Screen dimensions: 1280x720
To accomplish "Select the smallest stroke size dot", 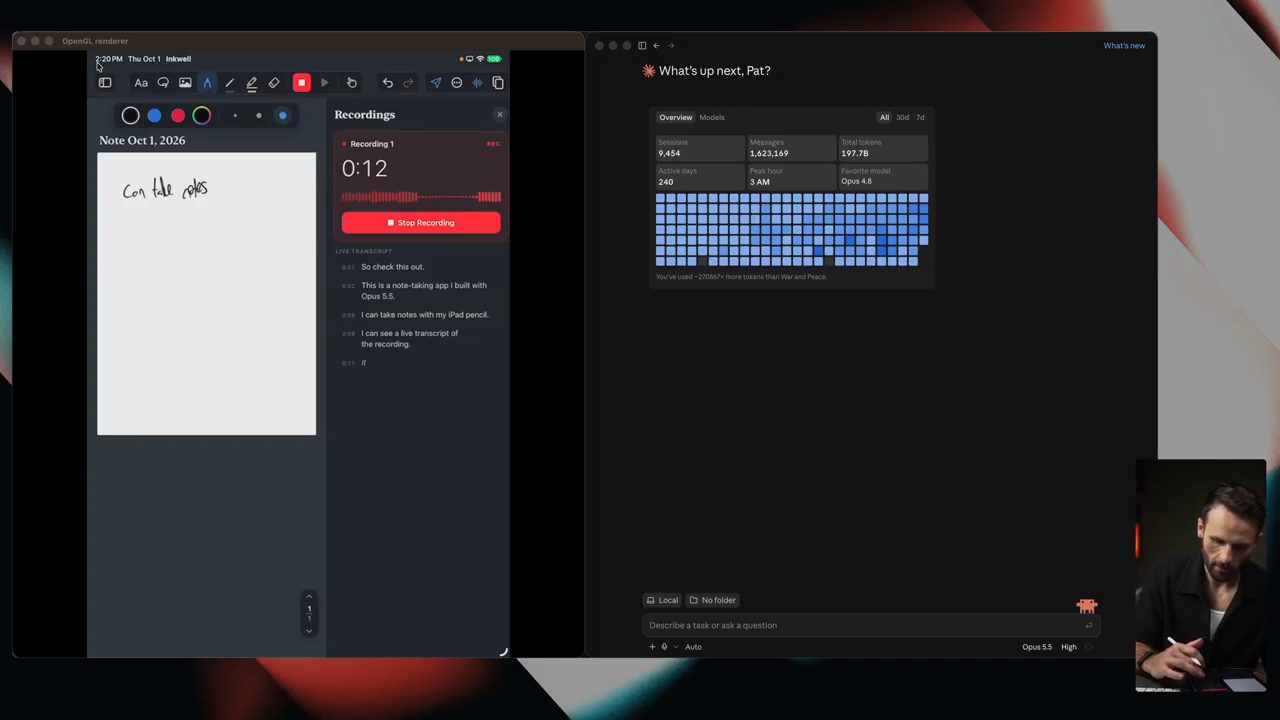I will [x=235, y=116].
